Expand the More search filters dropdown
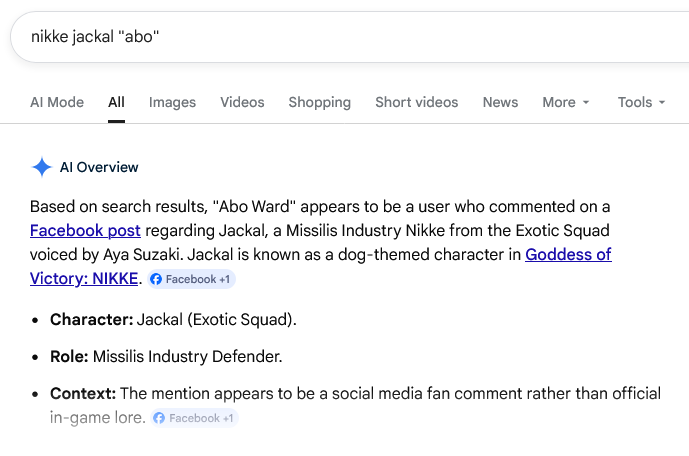The image size is (689, 456). pyautogui.click(x=566, y=102)
